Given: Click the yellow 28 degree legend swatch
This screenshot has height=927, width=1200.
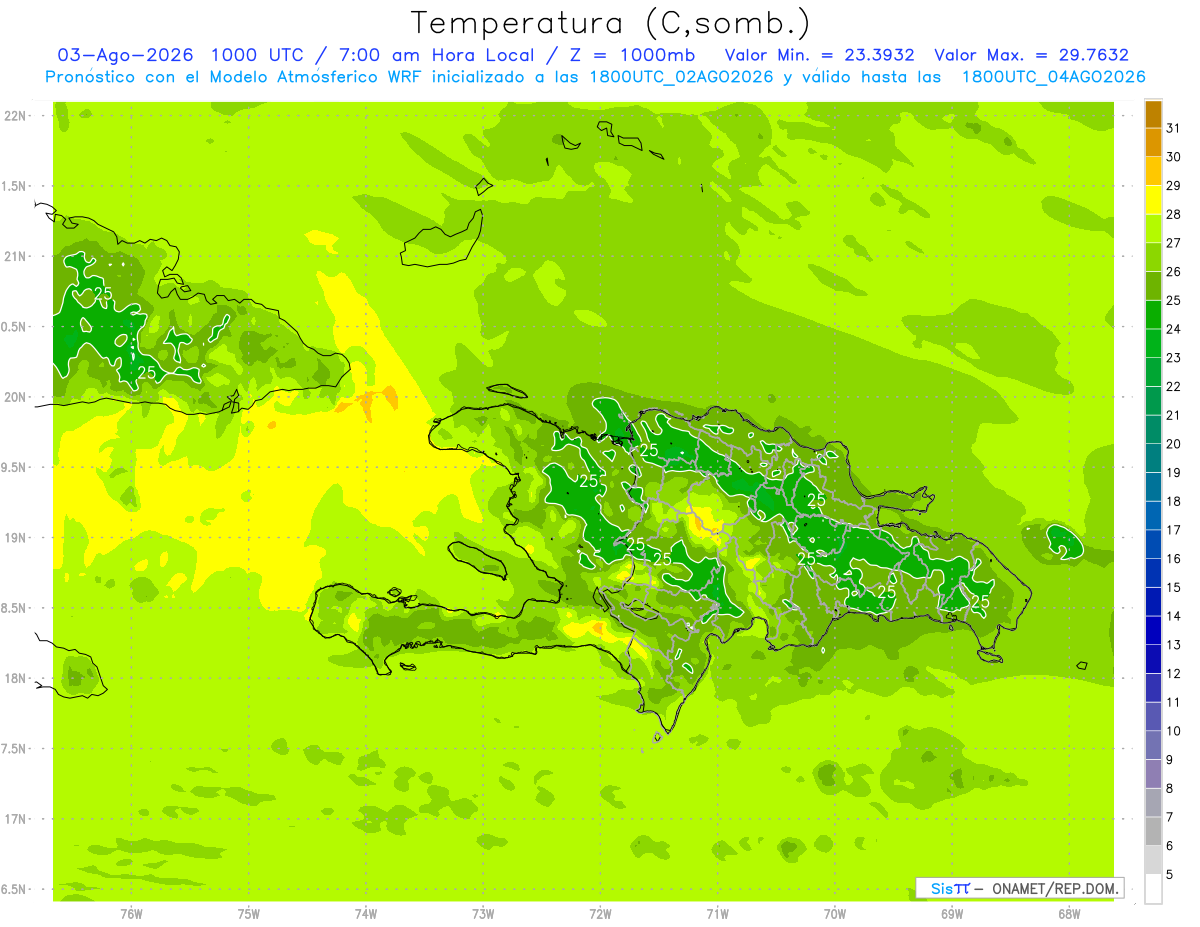Looking at the screenshot, I should 1153,200.
